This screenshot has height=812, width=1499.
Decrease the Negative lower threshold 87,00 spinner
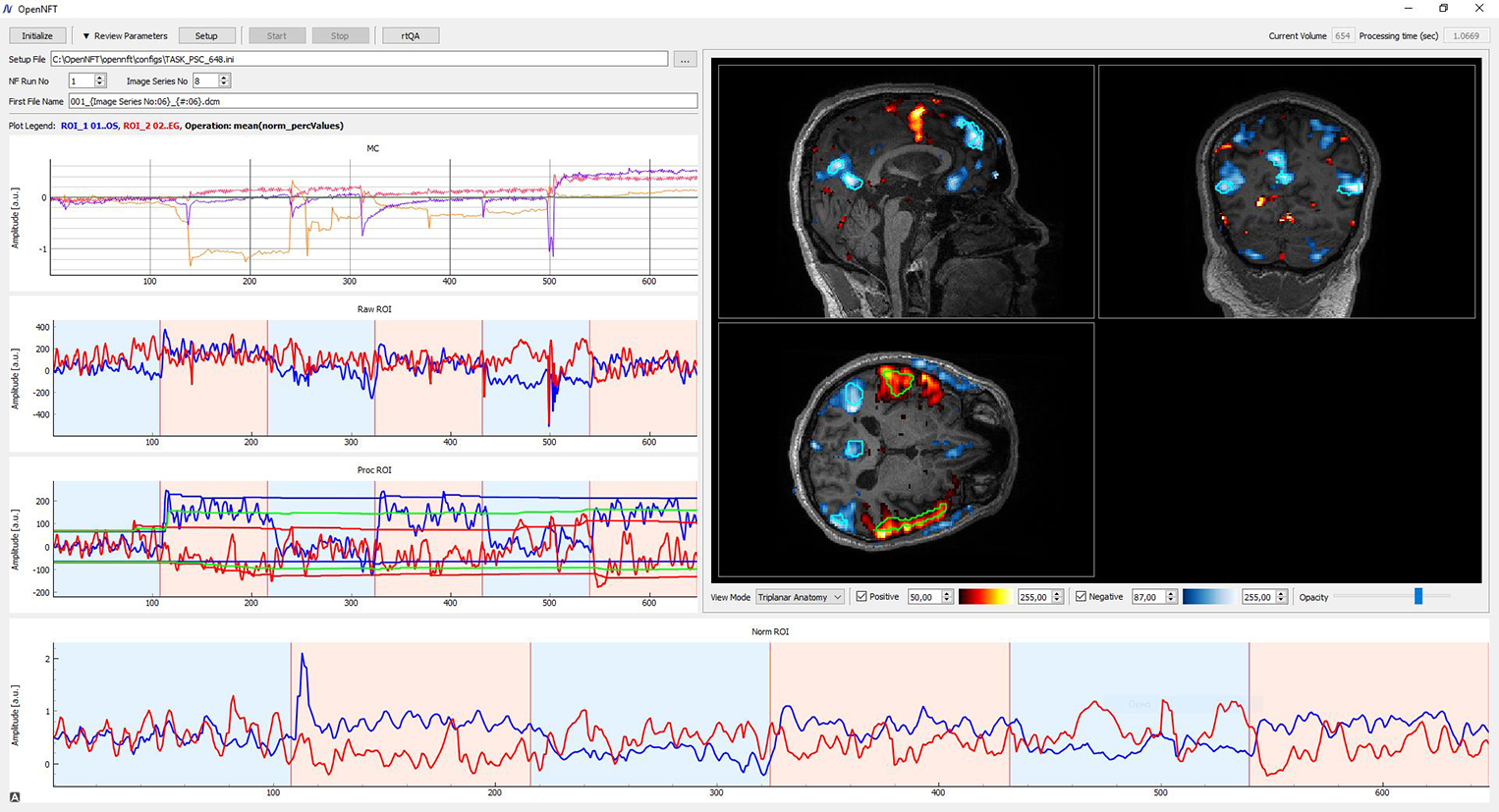pyautogui.click(x=1171, y=600)
